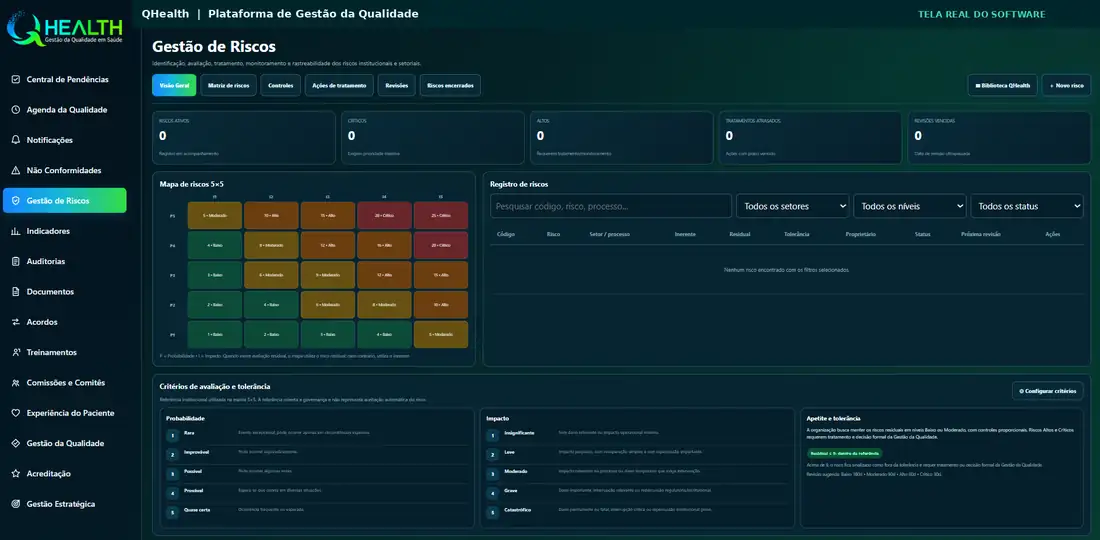Open Comissões e Comitês group icon
Image resolution: width=1100 pixels, height=540 pixels.
pyautogui.click(x=16, y=383)
